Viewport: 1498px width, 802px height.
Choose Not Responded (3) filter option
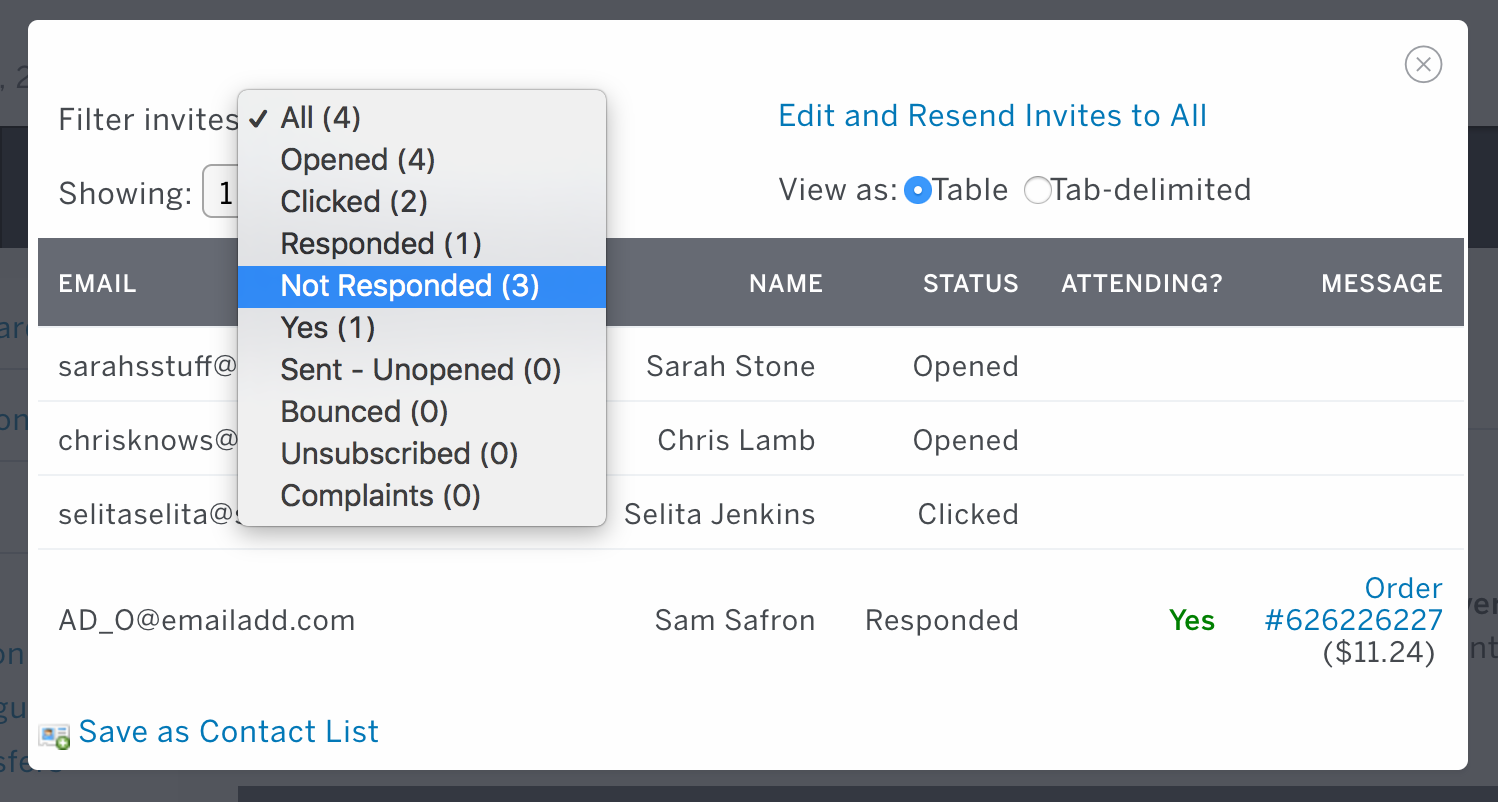pyautogui.click(x=422, y=286)
